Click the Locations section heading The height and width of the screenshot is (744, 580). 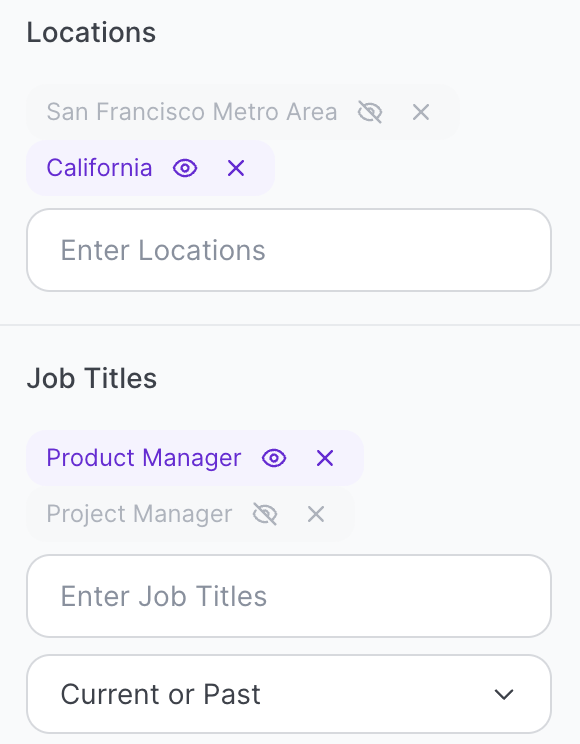pos(91,33)
